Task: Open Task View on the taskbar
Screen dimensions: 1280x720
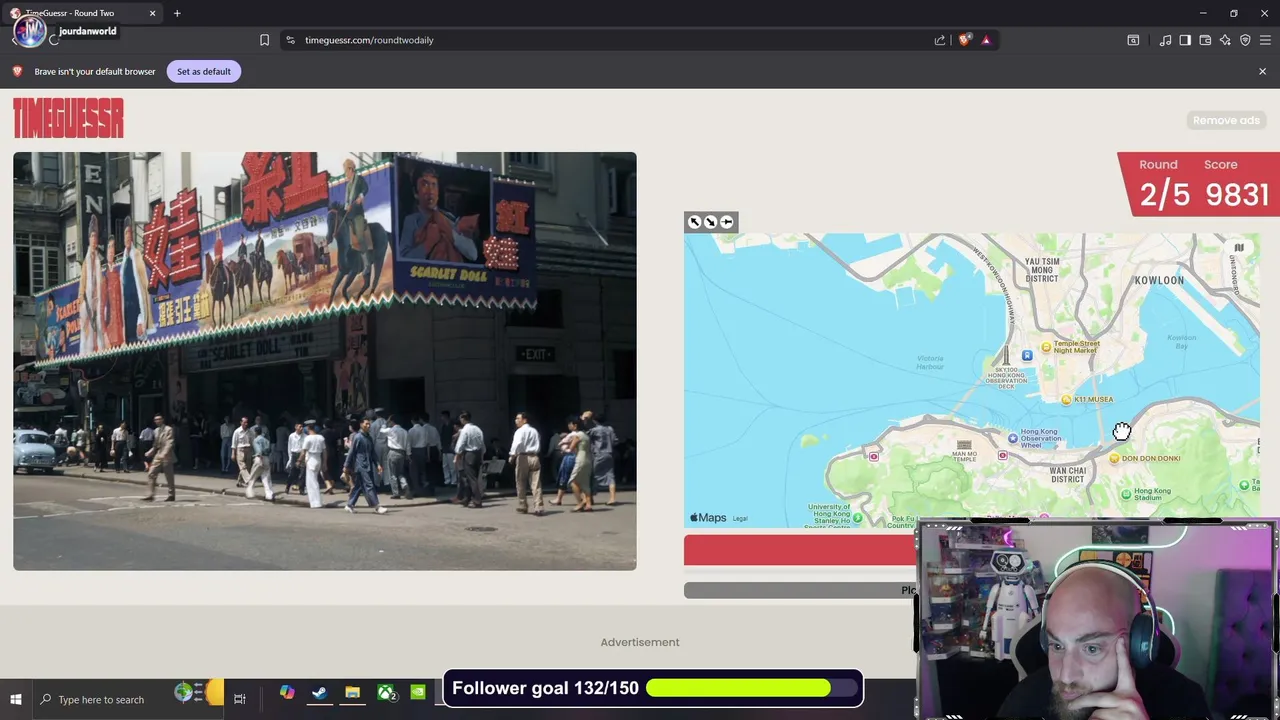Action: pos(240,699)
